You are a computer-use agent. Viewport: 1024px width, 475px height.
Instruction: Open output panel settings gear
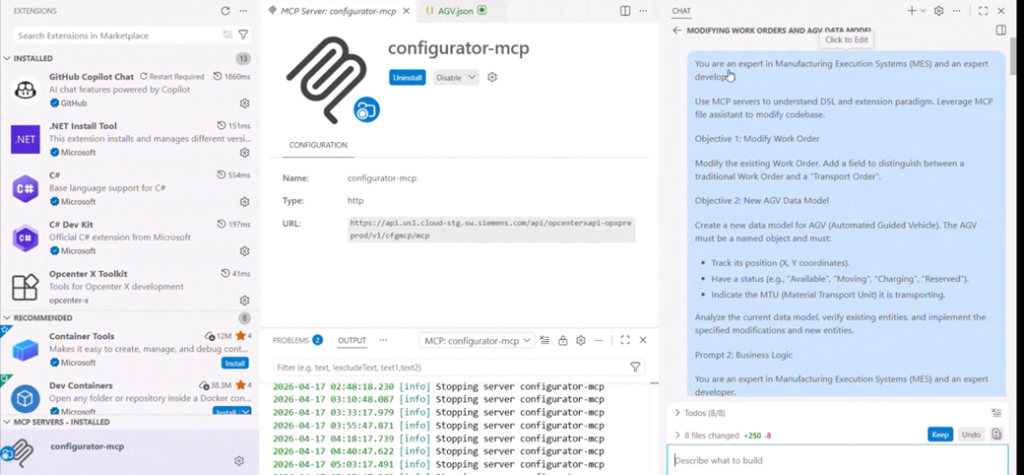(581, 340)
